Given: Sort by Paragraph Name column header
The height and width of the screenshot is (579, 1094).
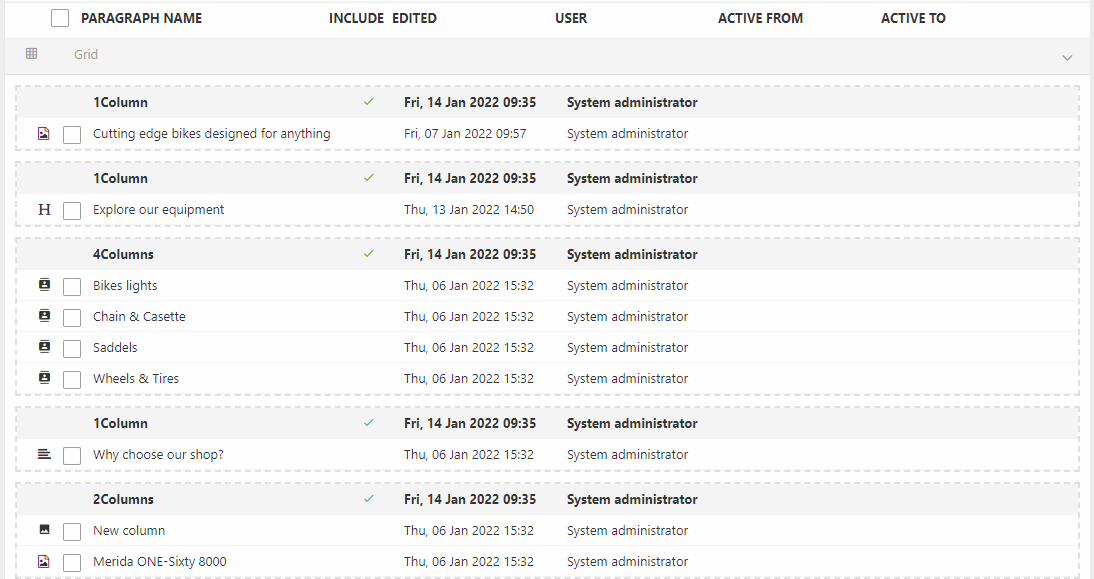Looking at the screenshot, I should click(141, 18).
